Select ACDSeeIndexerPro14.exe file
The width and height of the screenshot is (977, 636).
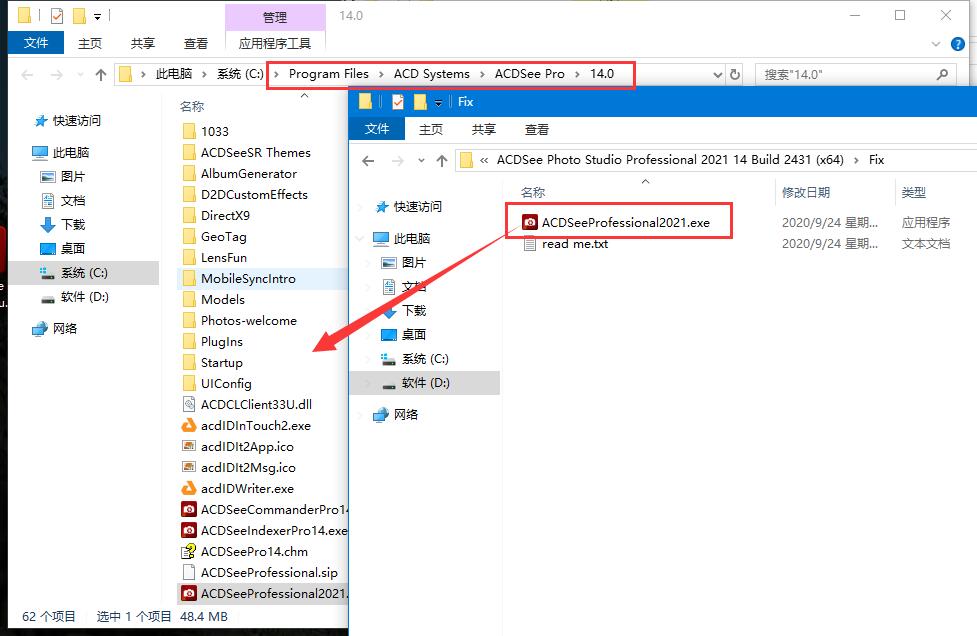click(265, 531)
